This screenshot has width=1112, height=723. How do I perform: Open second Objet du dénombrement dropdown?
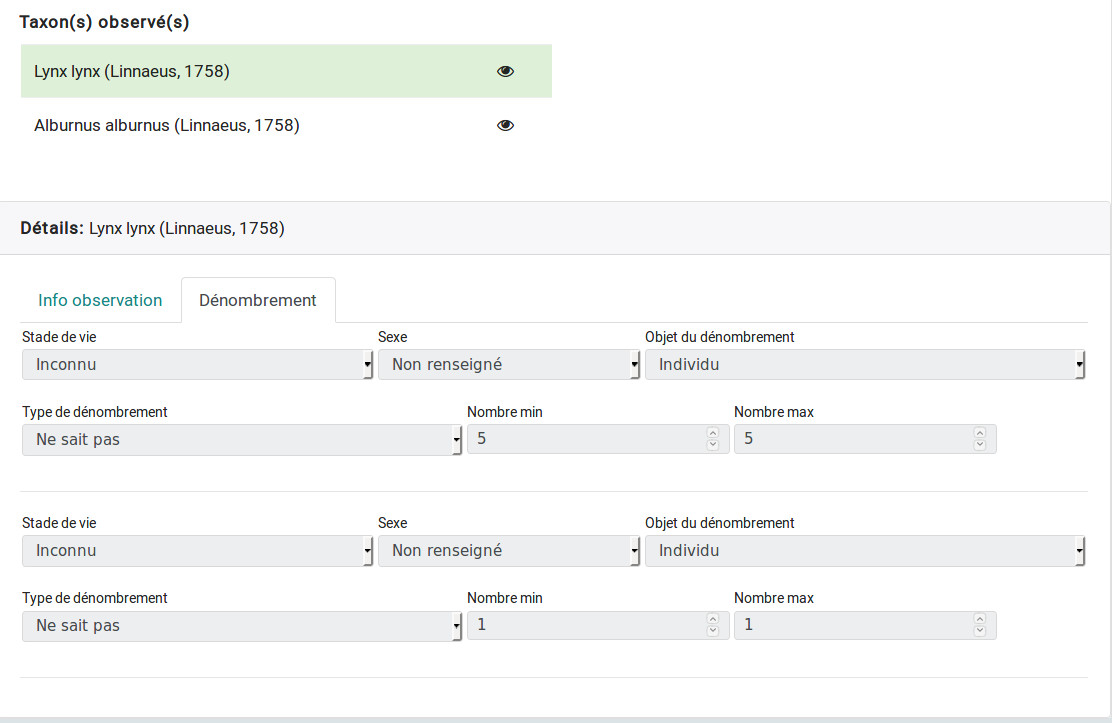tap(864, 550)
